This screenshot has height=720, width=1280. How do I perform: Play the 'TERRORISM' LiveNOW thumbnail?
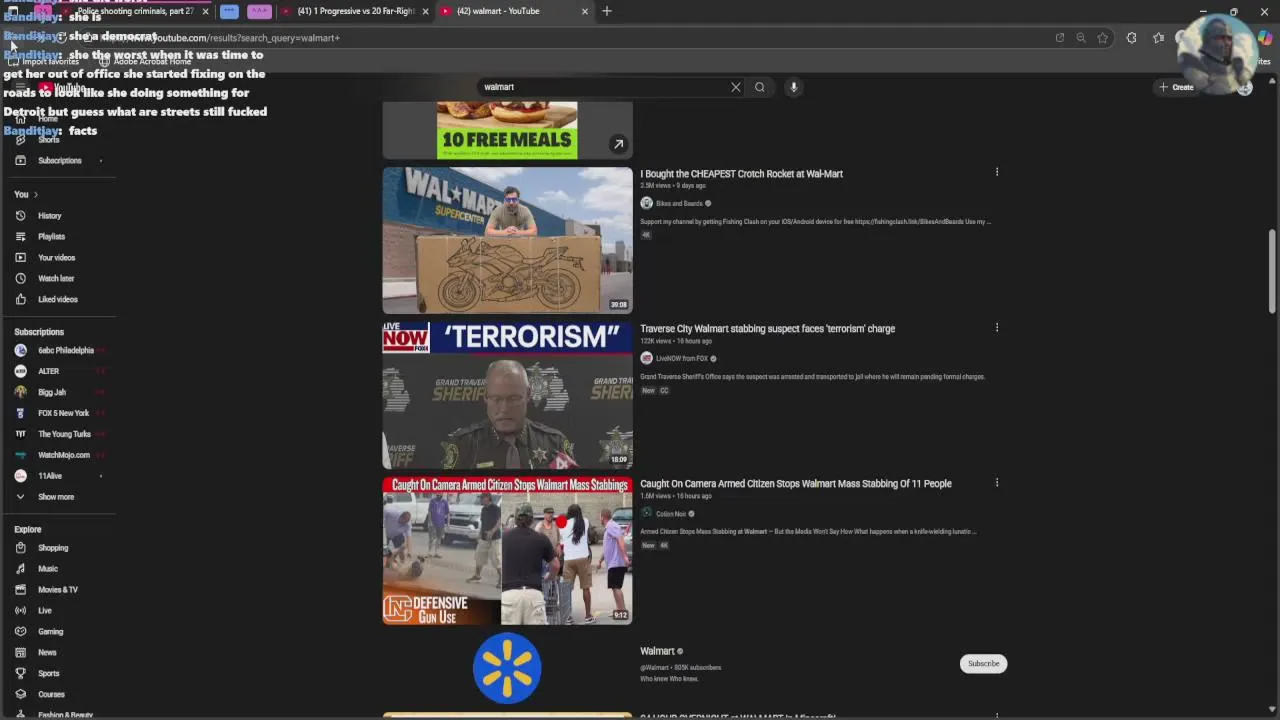pyautogui.click(x=507, y=395)
